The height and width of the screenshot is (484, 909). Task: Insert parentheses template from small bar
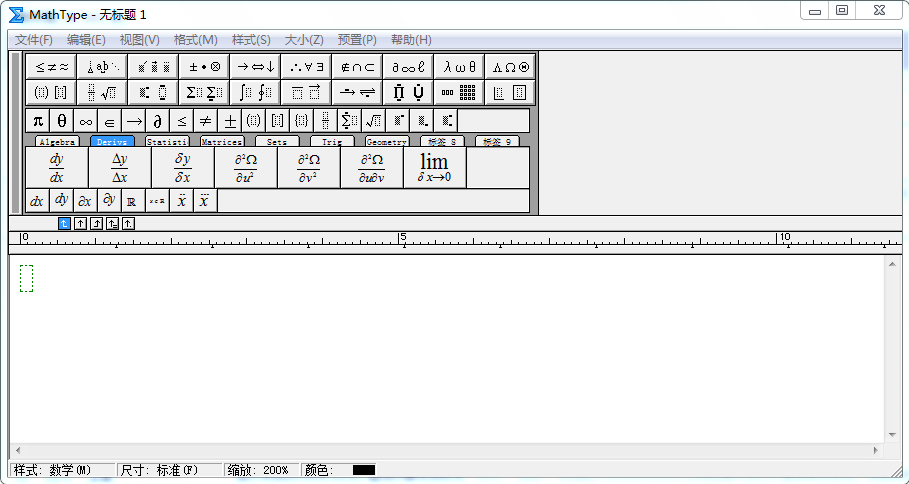pos(253,121)
